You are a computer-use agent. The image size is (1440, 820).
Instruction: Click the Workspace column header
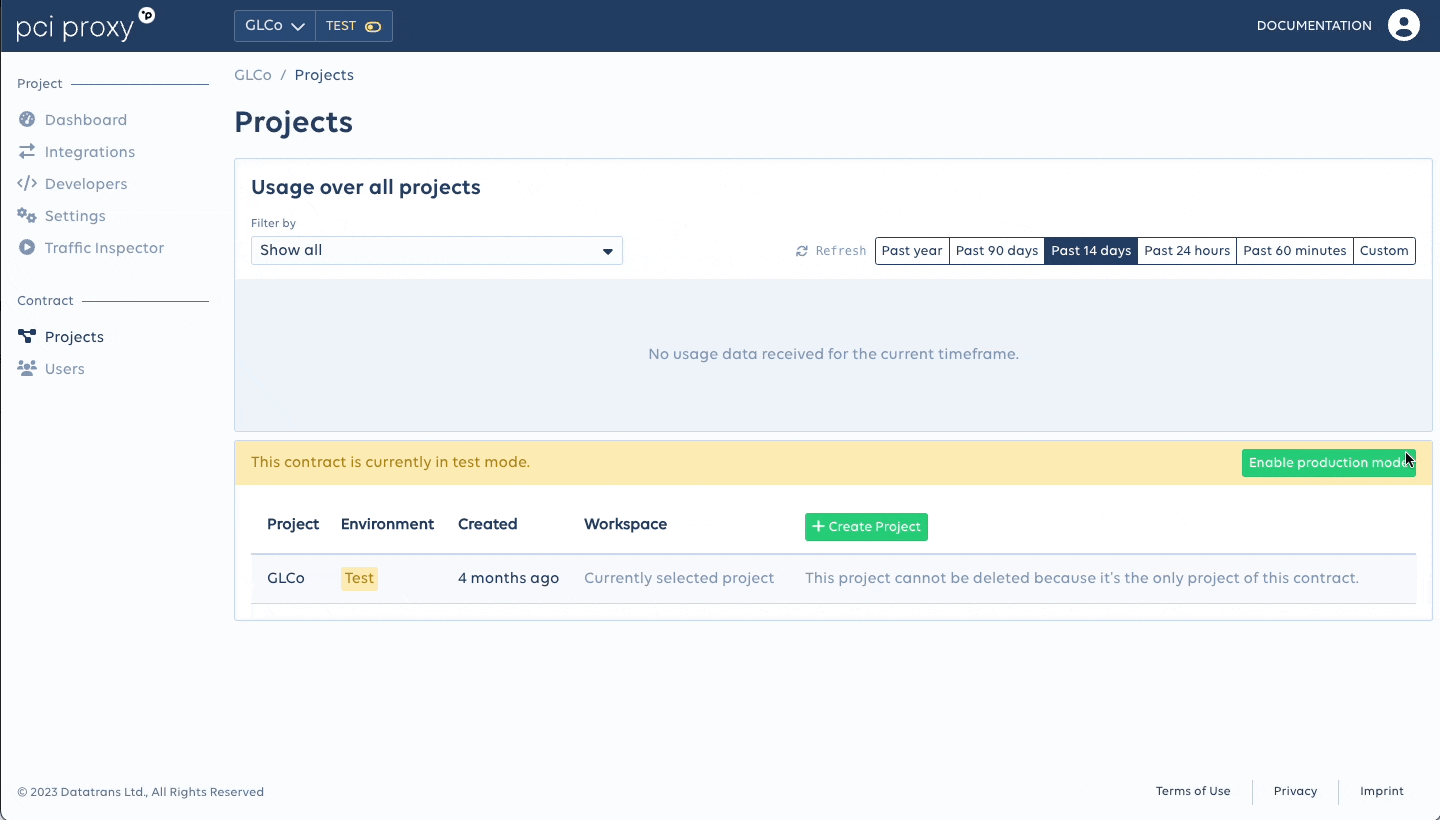click(625, 524)
